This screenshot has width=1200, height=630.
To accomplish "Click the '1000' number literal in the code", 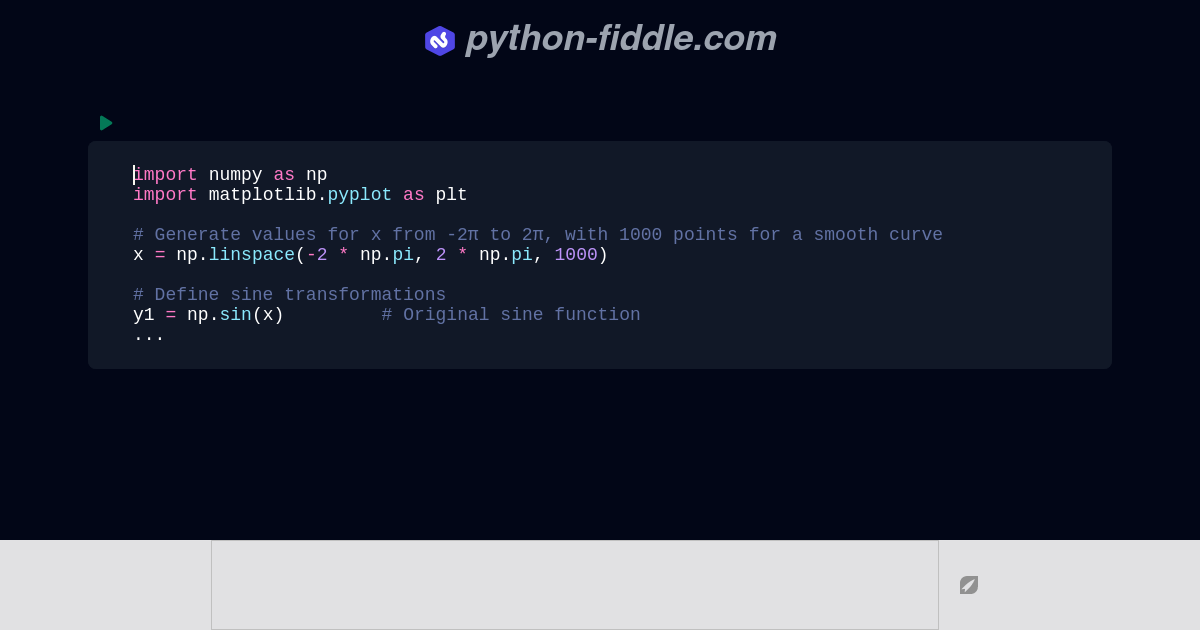I will 576,255.
